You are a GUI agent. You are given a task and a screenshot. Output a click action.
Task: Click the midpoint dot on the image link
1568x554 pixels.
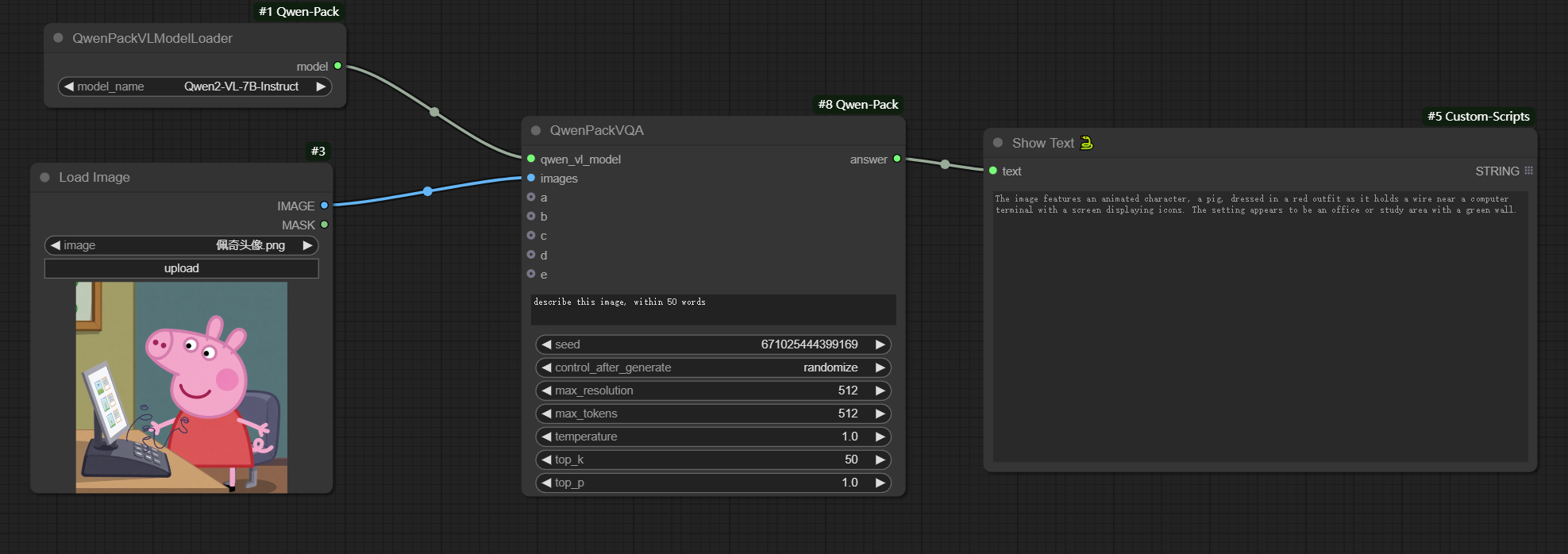[428, 191]
